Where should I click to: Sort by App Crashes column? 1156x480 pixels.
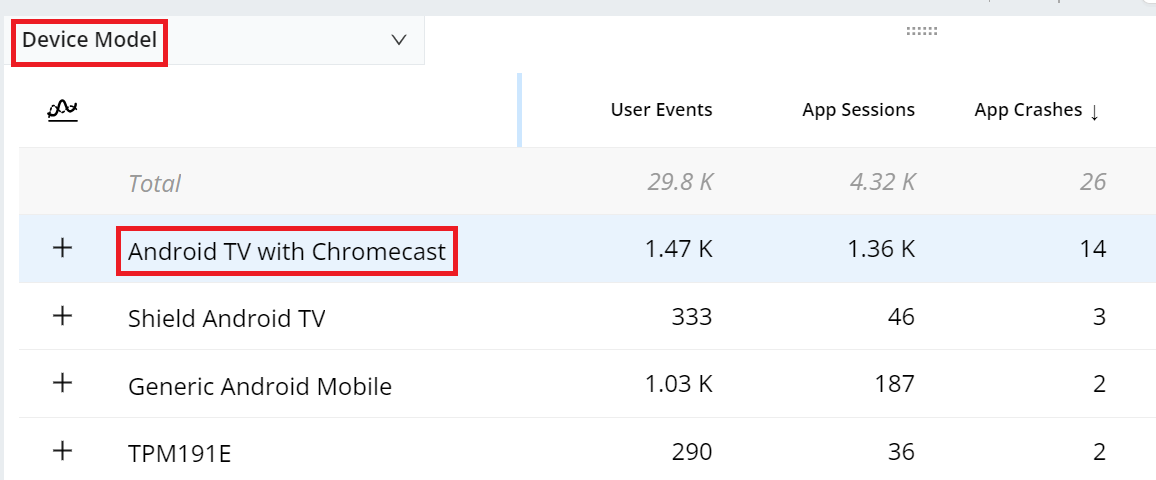(x=1028, y=110)
